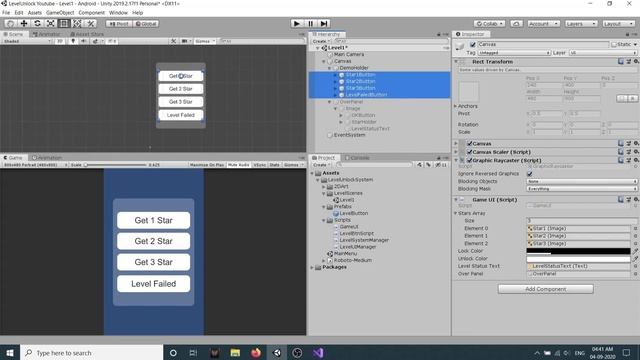The height and width of the screenshot is (360, 640).
Task: Toggle 2D mode in Scene view
Action: tap(60, 41)
